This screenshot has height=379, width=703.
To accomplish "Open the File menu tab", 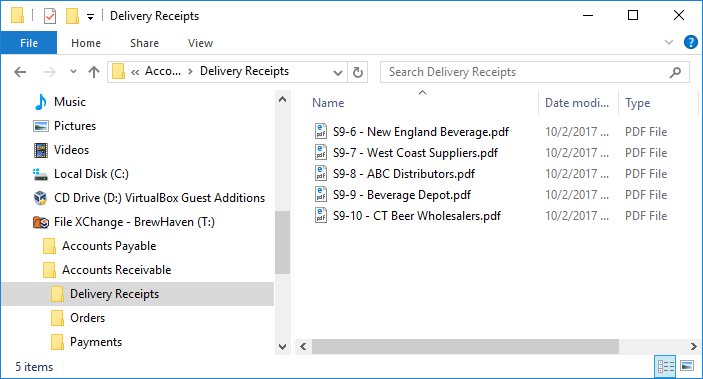I will pos(29,43).
